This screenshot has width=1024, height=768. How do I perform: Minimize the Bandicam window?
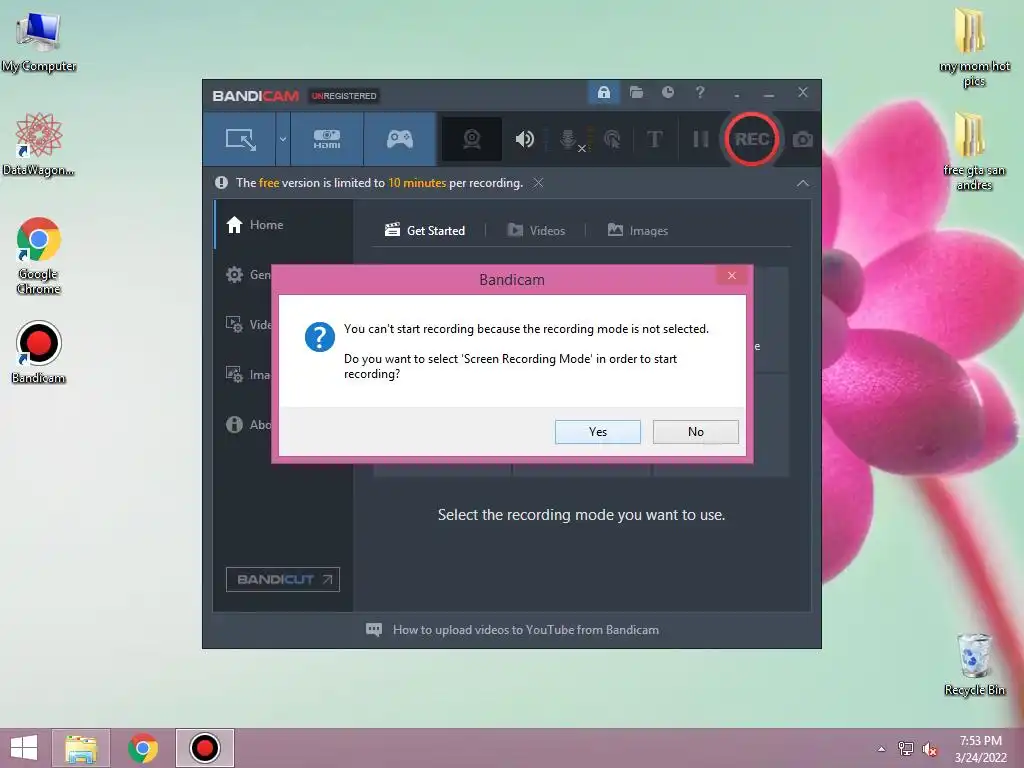(769, 93)
